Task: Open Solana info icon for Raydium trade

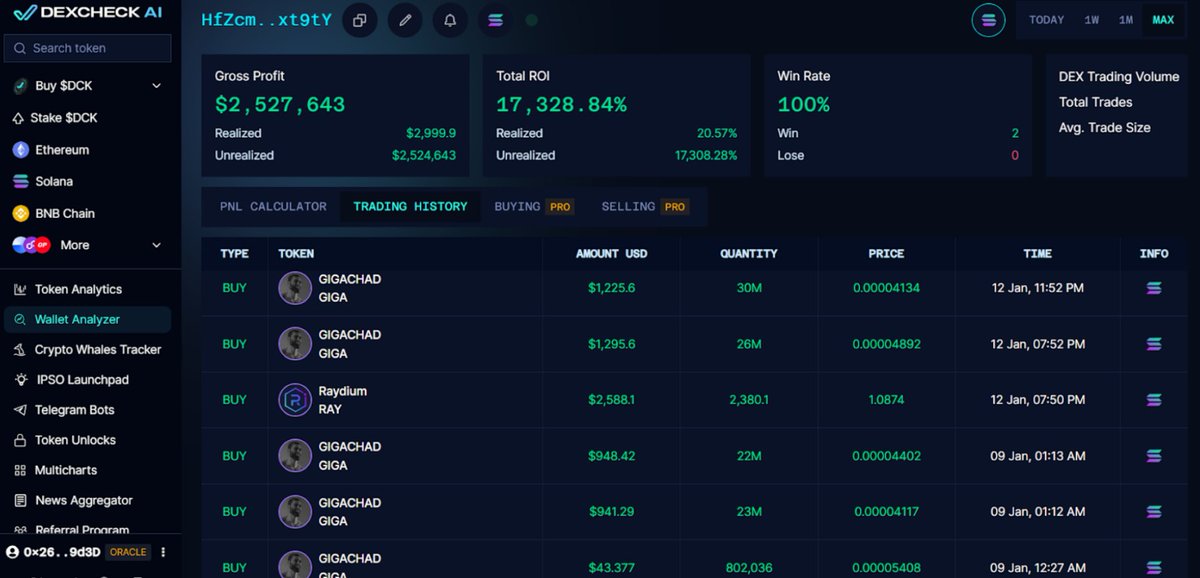Action: click(1154, 400)
